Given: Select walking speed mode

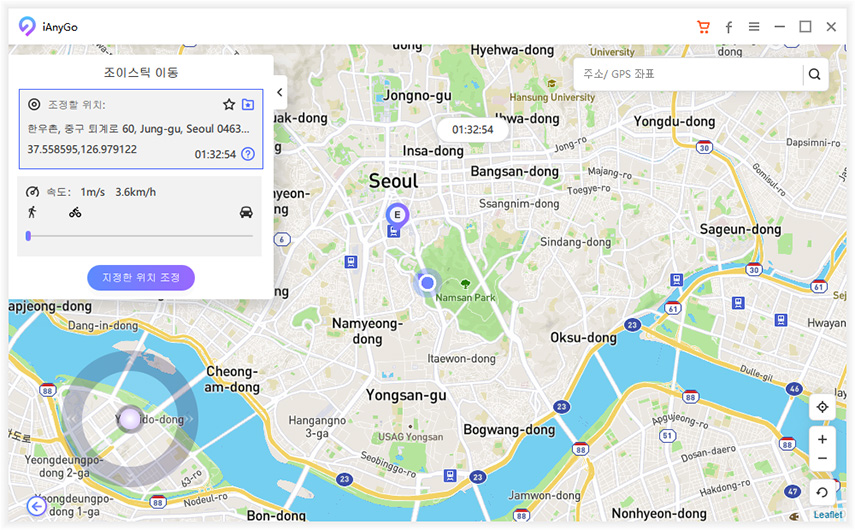Looking at the screenshot, I should 32,212.
